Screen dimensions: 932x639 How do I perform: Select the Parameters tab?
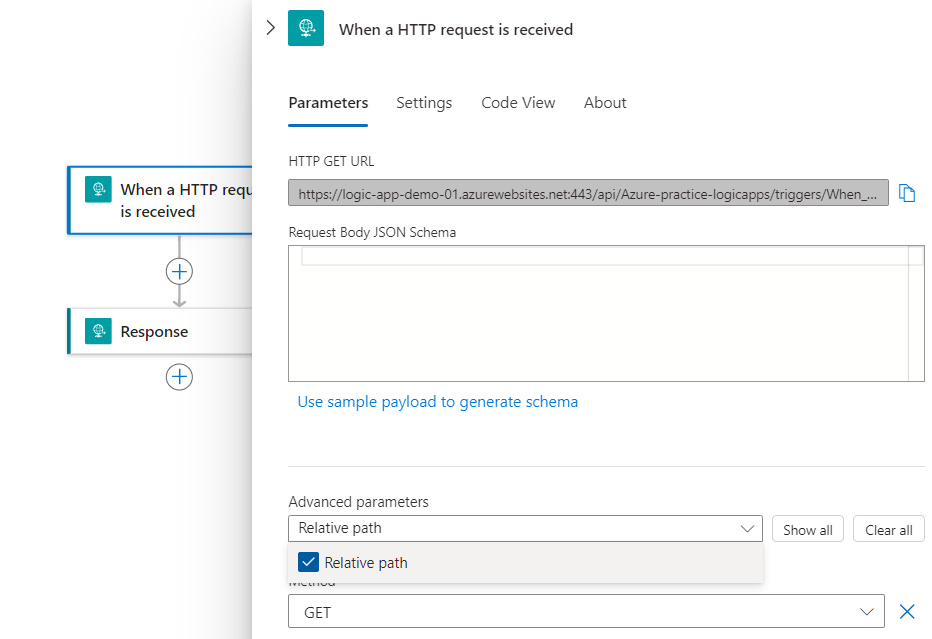click(328, 103)
